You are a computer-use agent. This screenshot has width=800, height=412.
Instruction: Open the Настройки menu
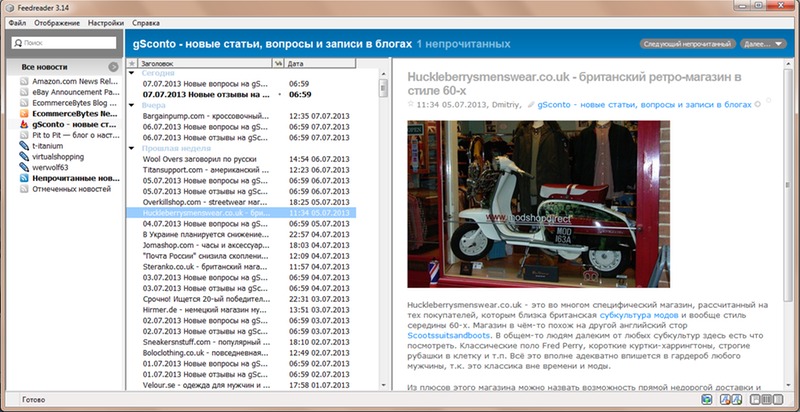click(106, 23)
